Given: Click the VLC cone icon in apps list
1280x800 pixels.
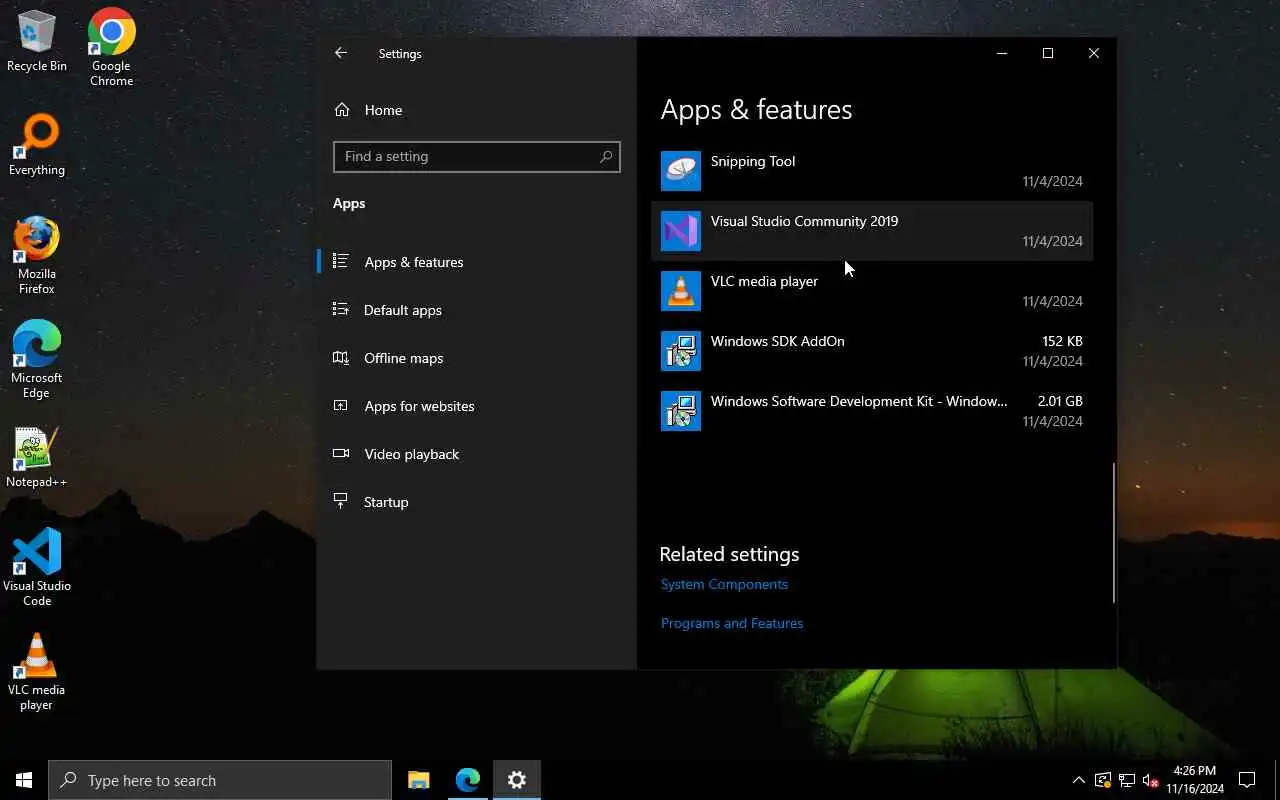Looking at the screenshot, I should click(x=681, y=291).
